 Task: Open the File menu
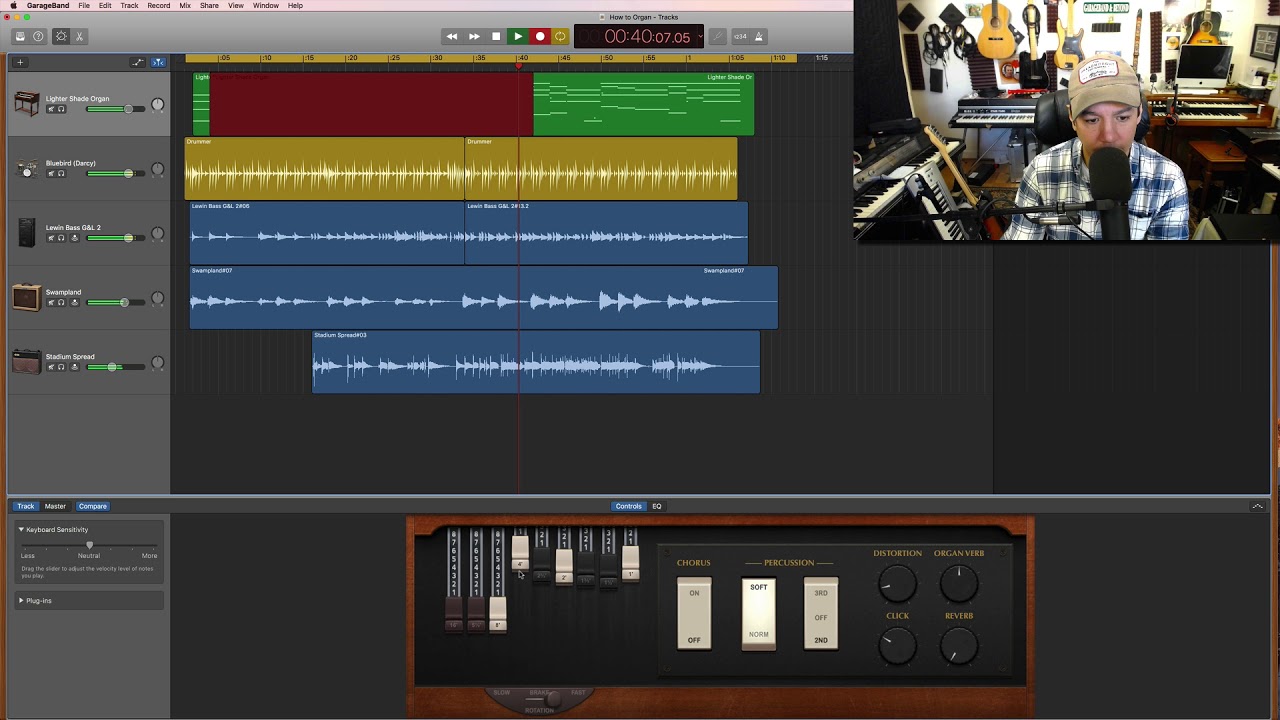coord(84,5)
